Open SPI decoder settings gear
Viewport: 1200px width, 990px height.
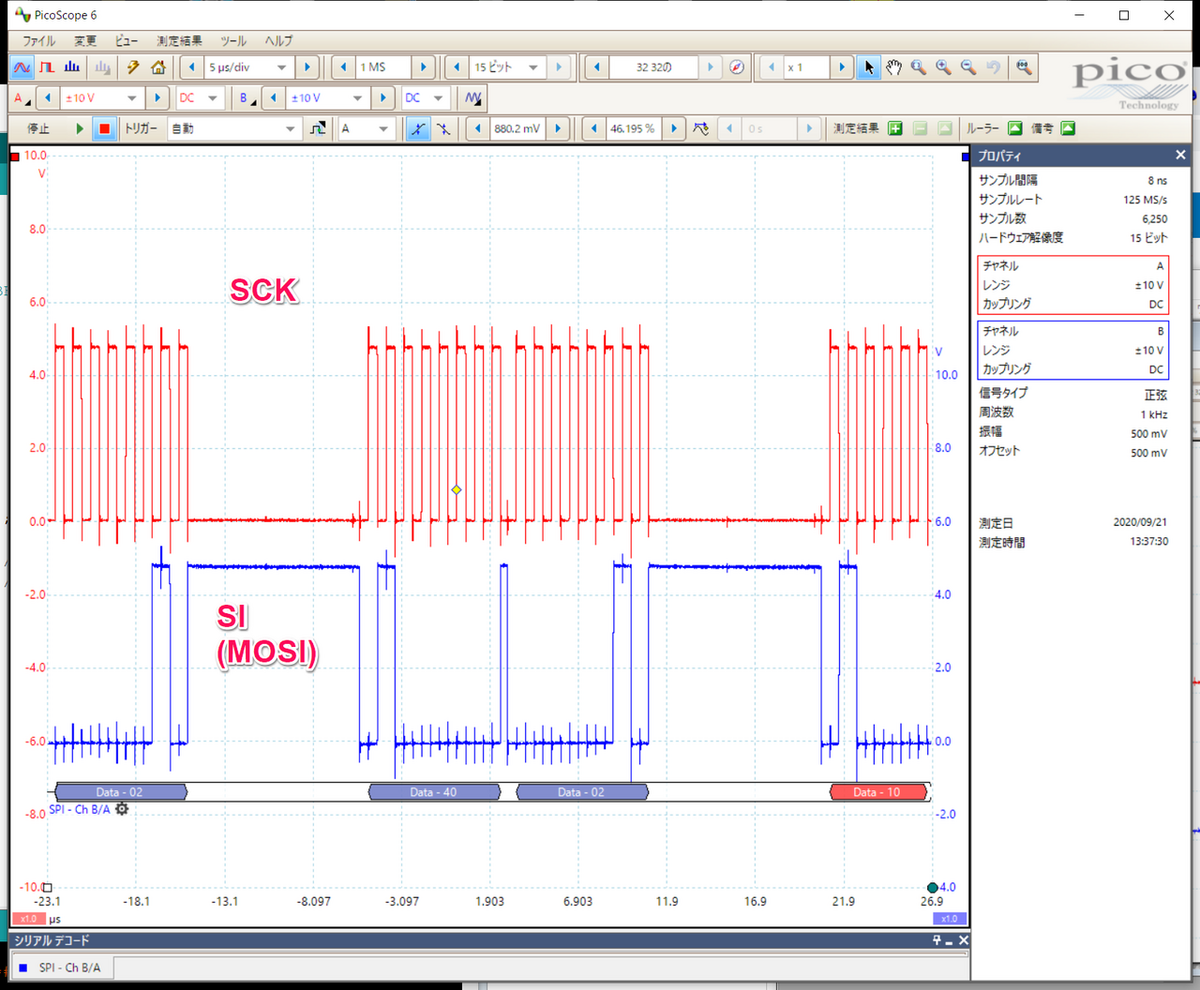click(122, 808)
